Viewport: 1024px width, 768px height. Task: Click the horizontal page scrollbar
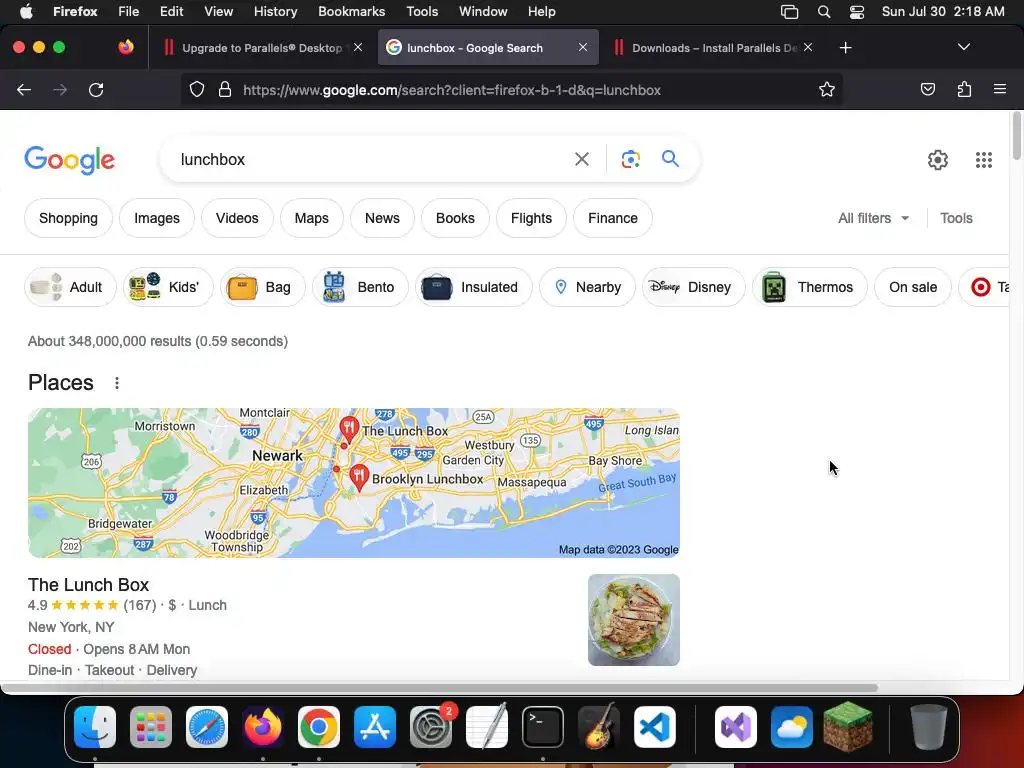[x=439, y=688]
